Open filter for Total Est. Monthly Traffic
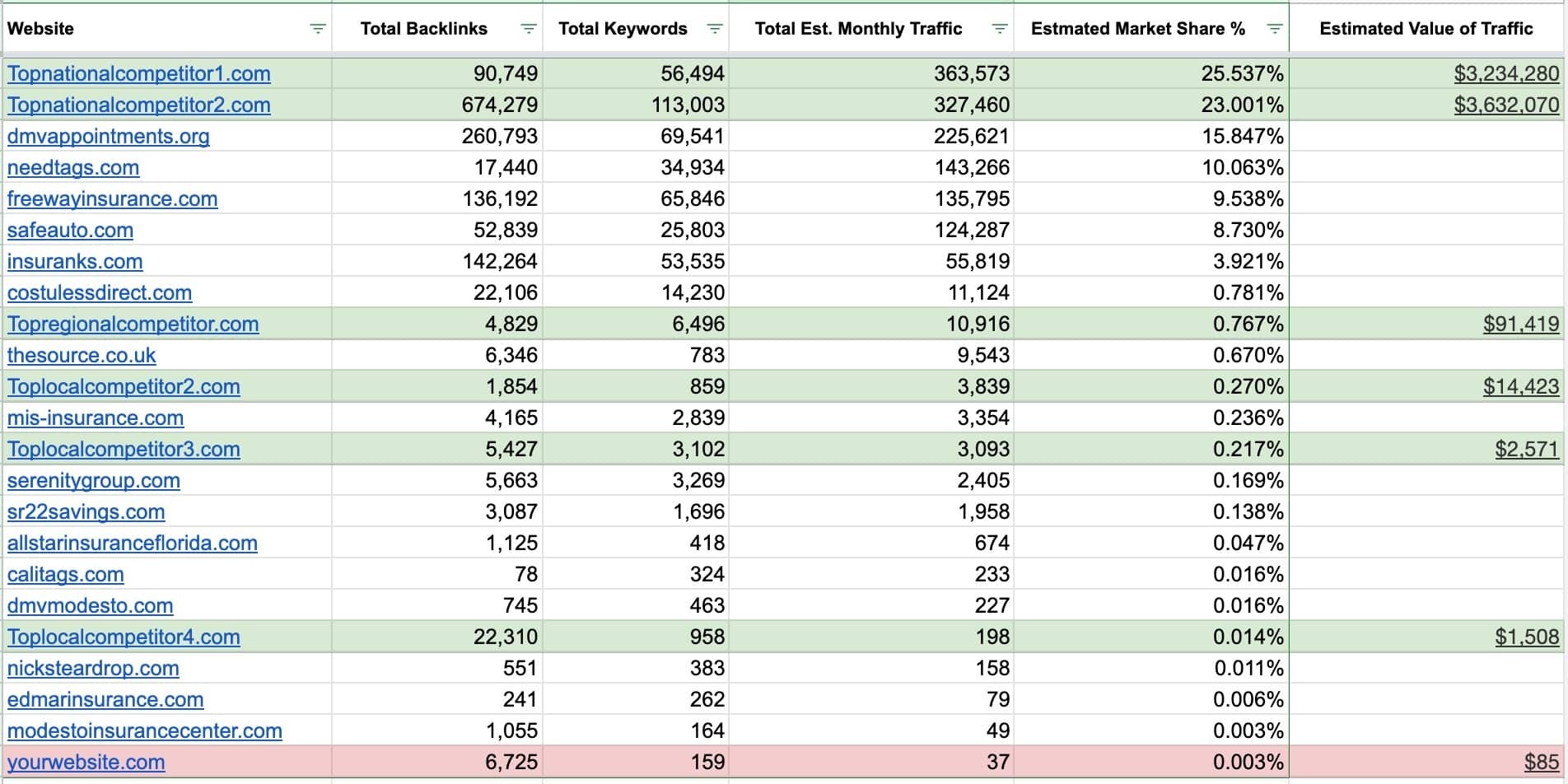Image resolution: width=1568 pixels, height=784 pixels. pyautogui.click(x=1000, y=29)
